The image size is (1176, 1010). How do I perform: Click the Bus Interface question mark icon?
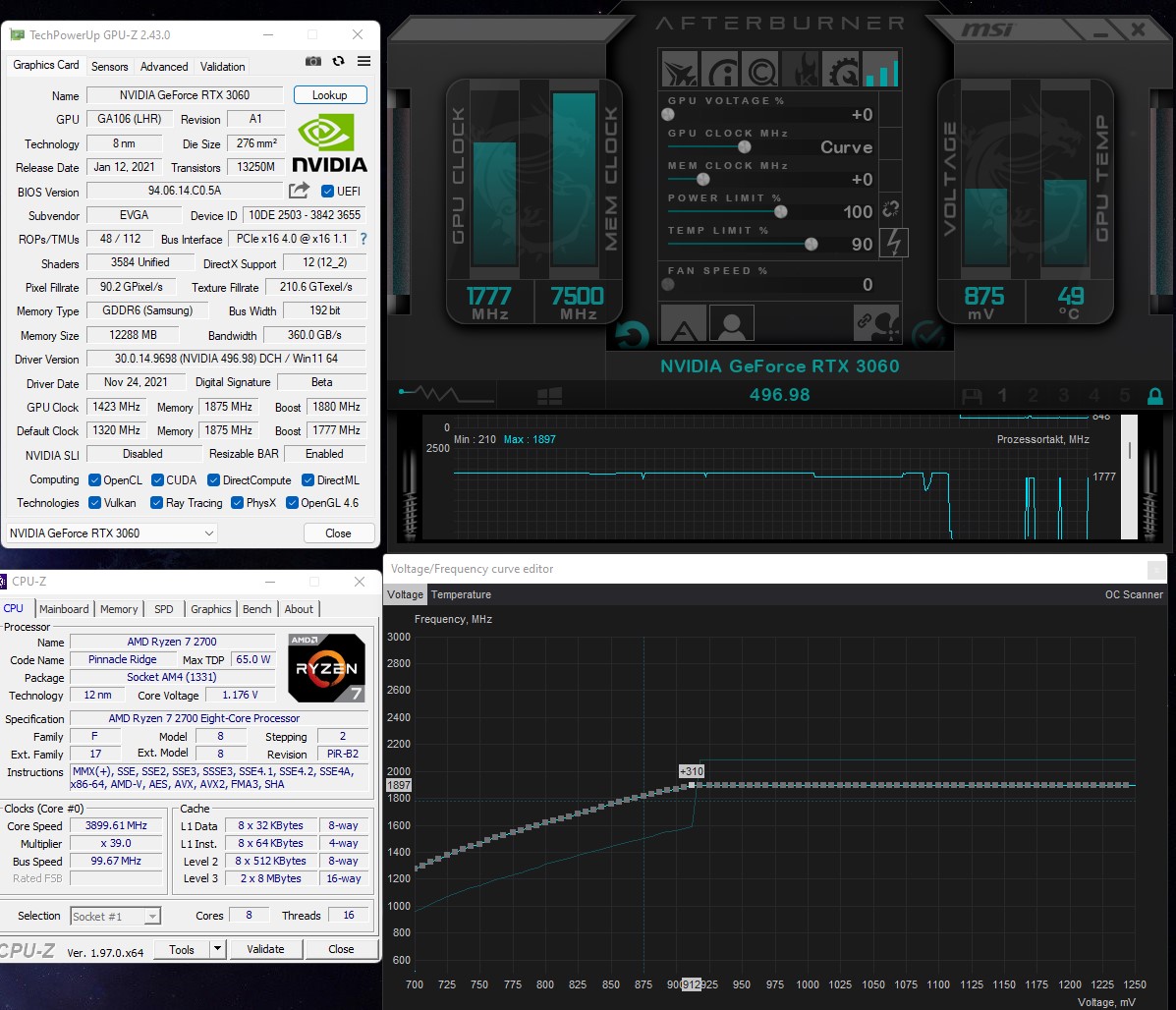(364, 239)
